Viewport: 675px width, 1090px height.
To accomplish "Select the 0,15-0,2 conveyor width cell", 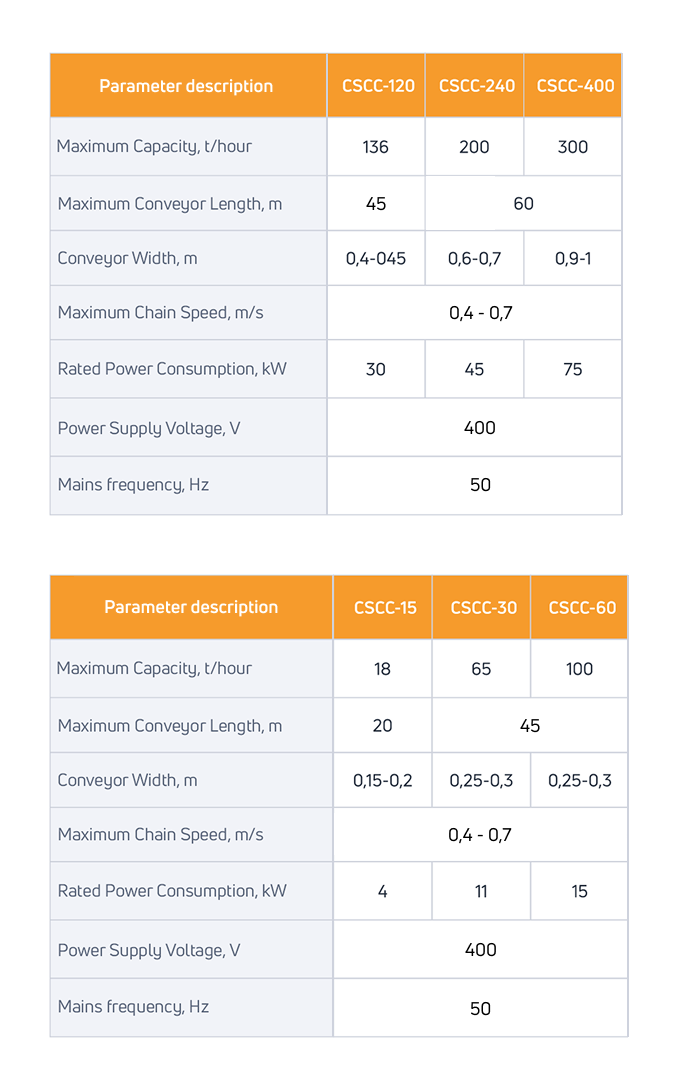I will 383,780.
